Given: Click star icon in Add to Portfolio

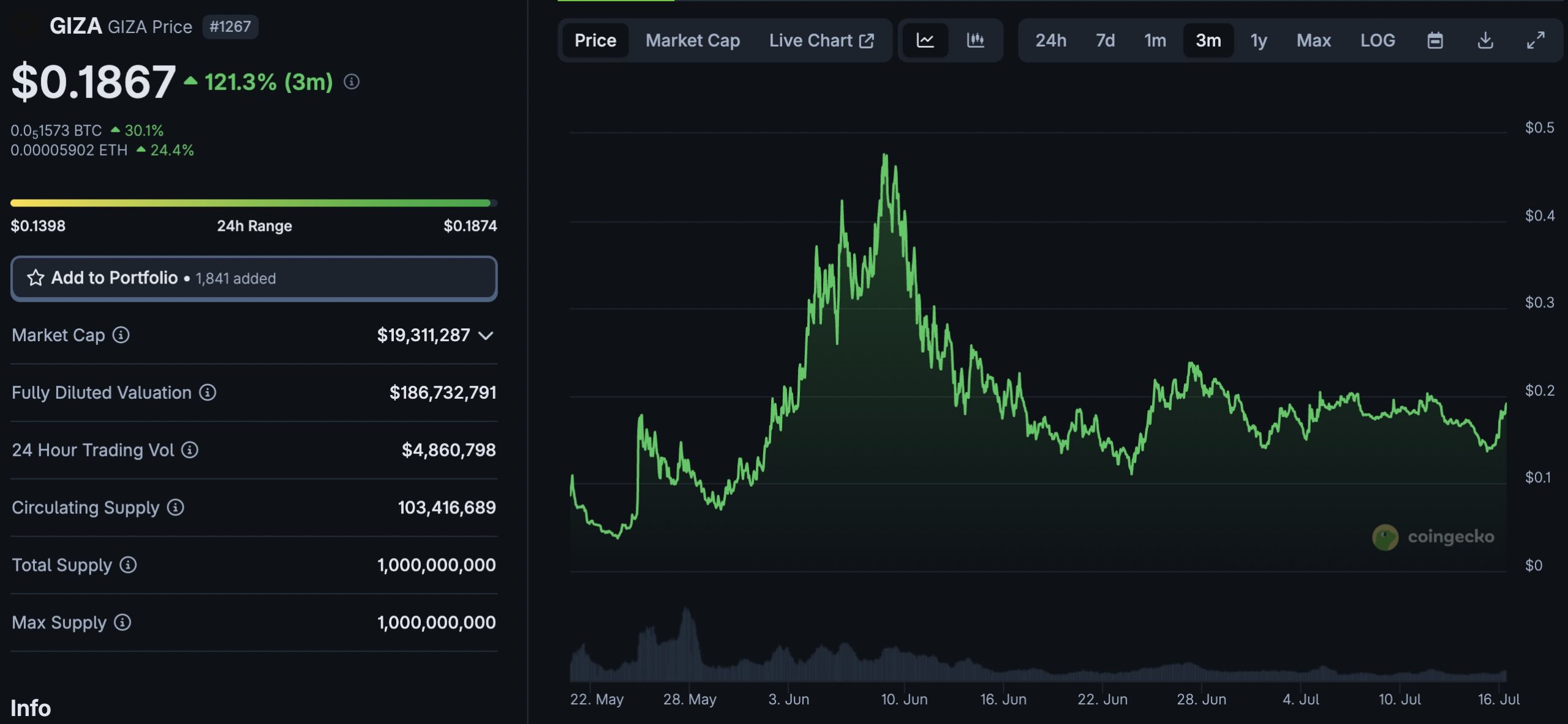Looking at the screenshot, I should coord(36,278).
